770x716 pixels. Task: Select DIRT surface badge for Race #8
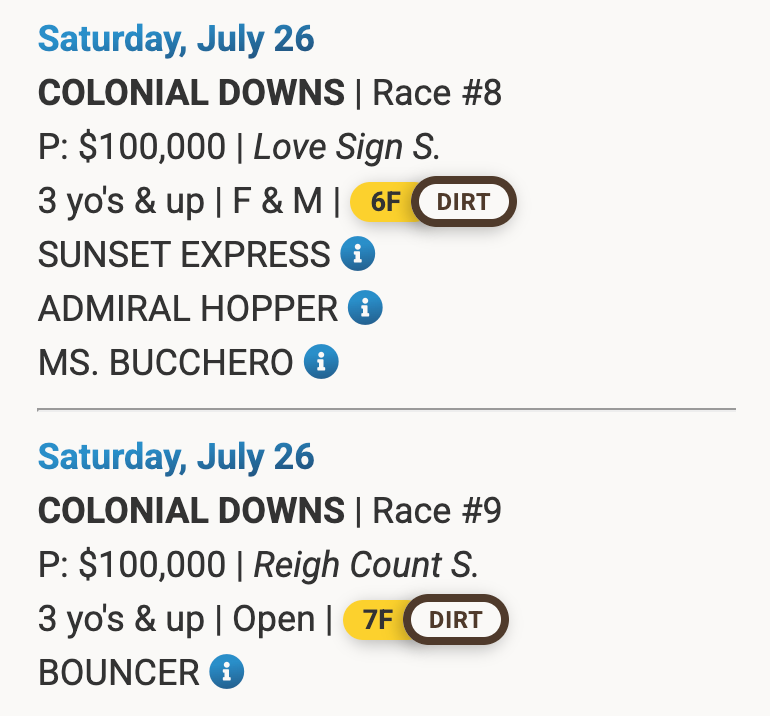pos(463,202)
